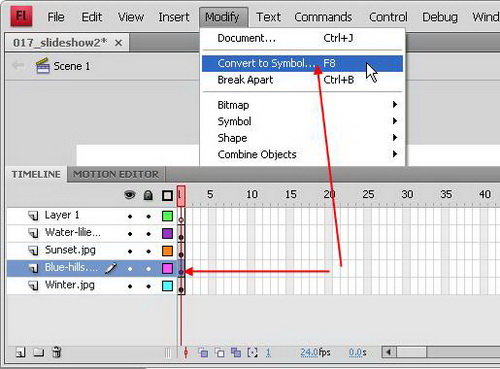The height and width of the screenshot is (369, 500).
Task: Select Break Apart from Modify menu
Action: tap(303, 80)
